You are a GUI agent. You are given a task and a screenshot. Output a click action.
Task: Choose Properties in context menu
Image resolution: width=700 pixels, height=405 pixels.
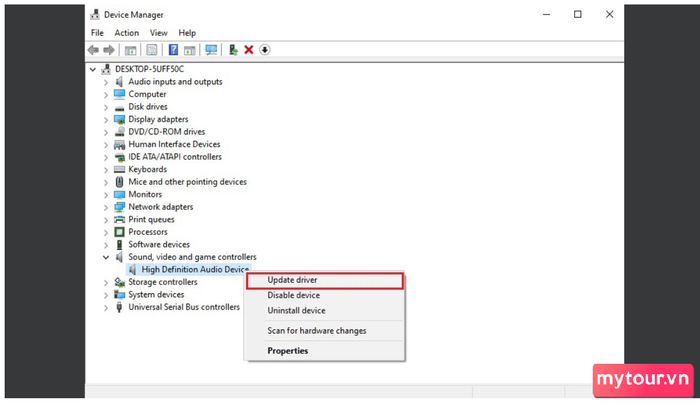click(325, 351)
